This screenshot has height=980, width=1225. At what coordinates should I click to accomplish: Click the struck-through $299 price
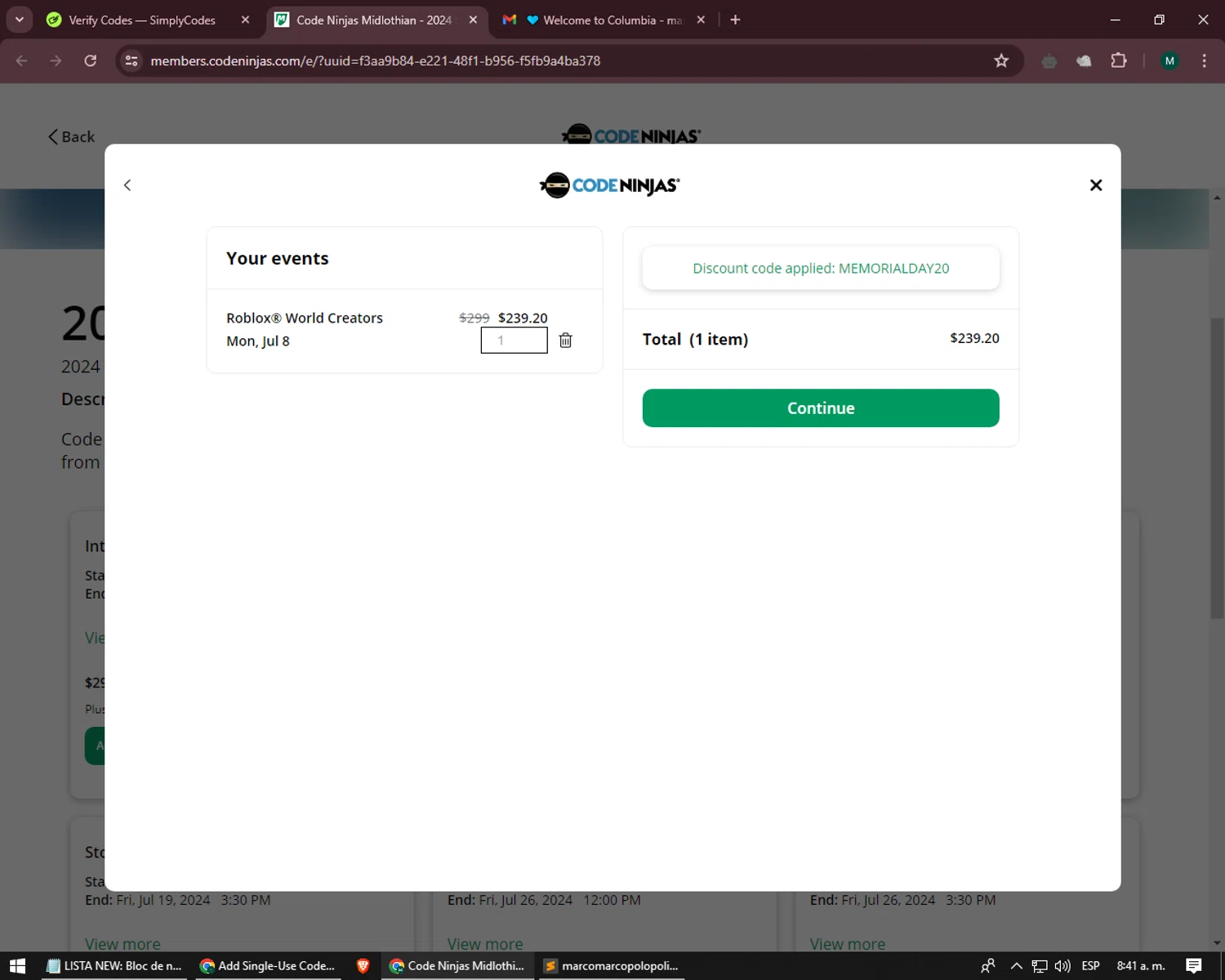click(474, 318)
